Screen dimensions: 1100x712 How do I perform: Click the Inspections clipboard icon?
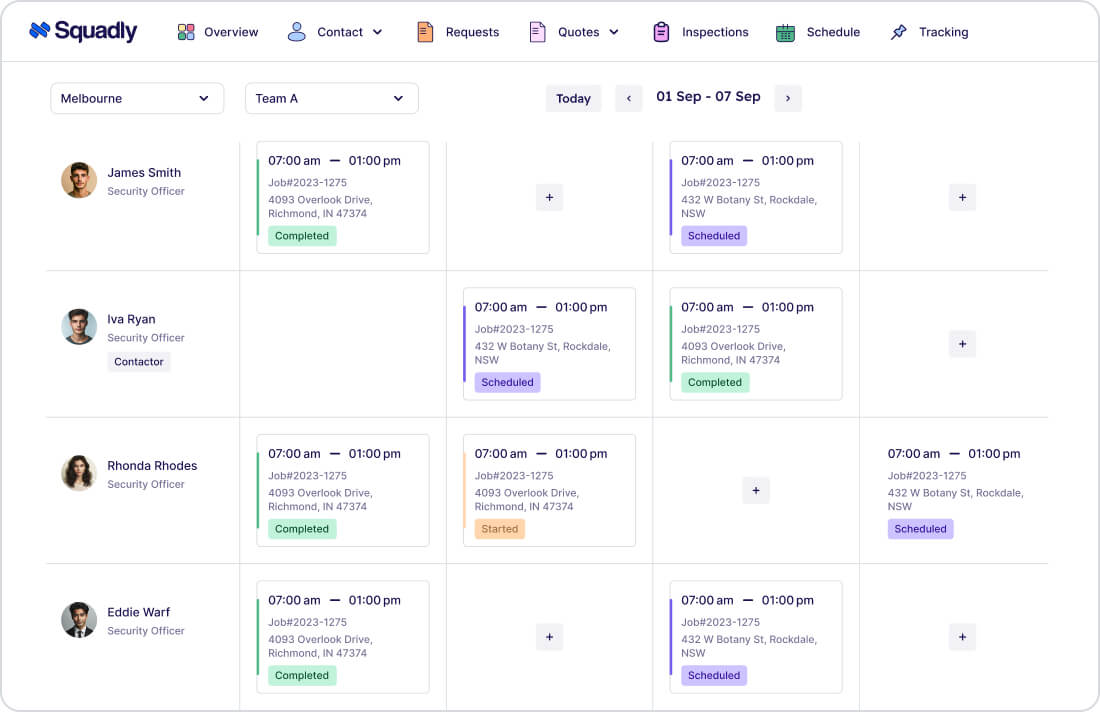[661, 32]
